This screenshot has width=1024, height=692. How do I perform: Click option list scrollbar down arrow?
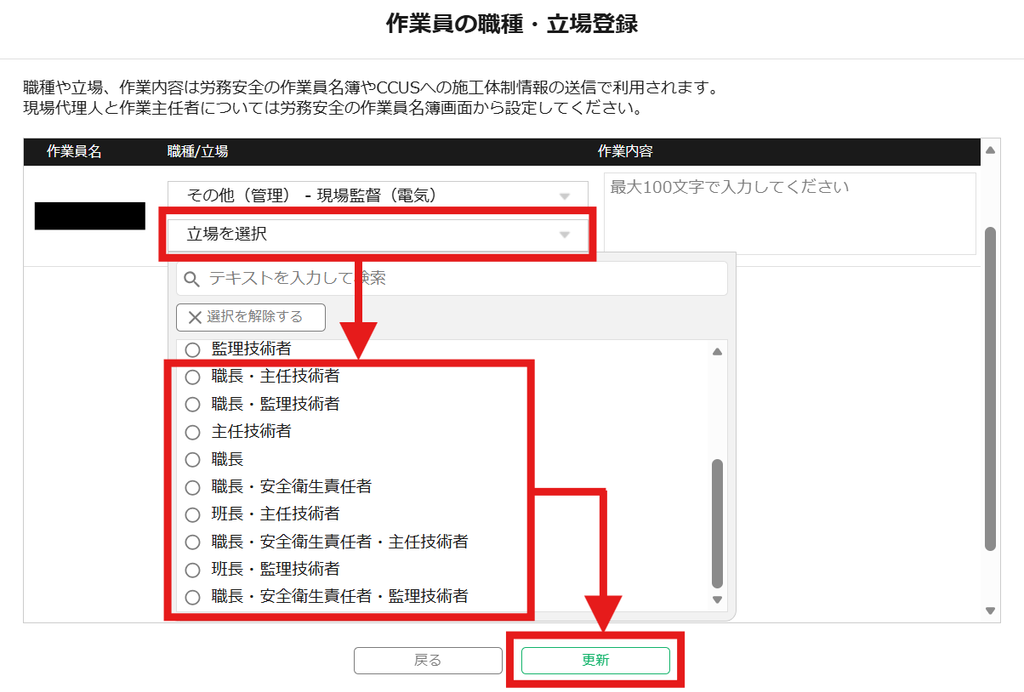point(717,600)
